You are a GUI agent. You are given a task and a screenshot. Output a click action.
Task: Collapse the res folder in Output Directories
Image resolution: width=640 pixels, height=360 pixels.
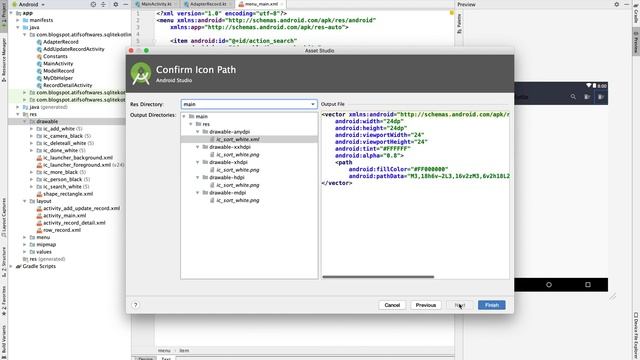191,124
